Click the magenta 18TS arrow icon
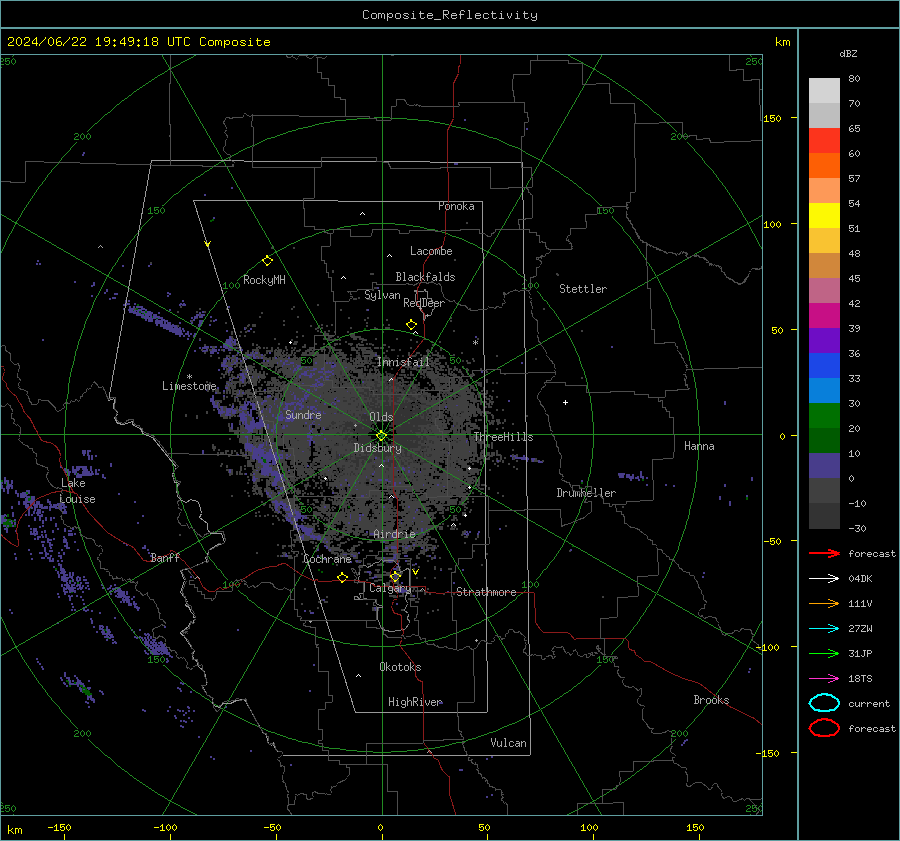 click(x=824, y=679)
